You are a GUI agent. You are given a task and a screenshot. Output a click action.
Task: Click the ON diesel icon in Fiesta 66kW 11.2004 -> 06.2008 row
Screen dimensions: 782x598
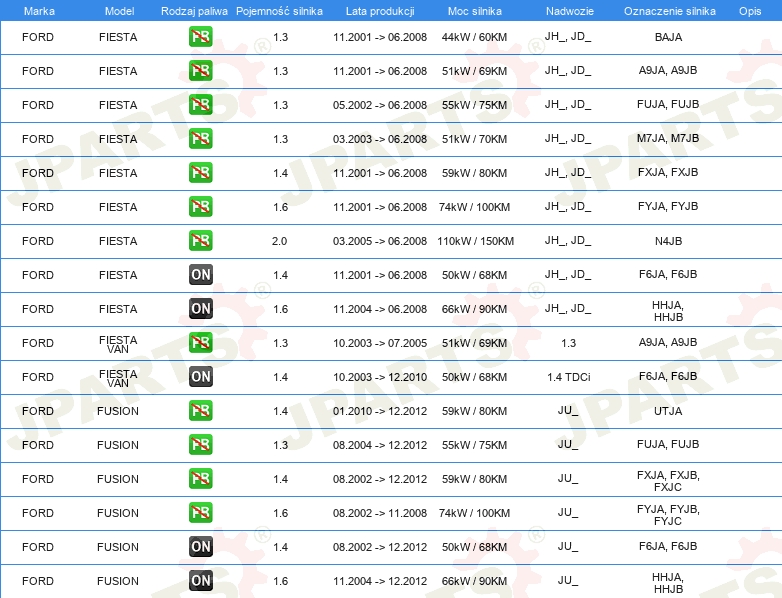(200, 309)
